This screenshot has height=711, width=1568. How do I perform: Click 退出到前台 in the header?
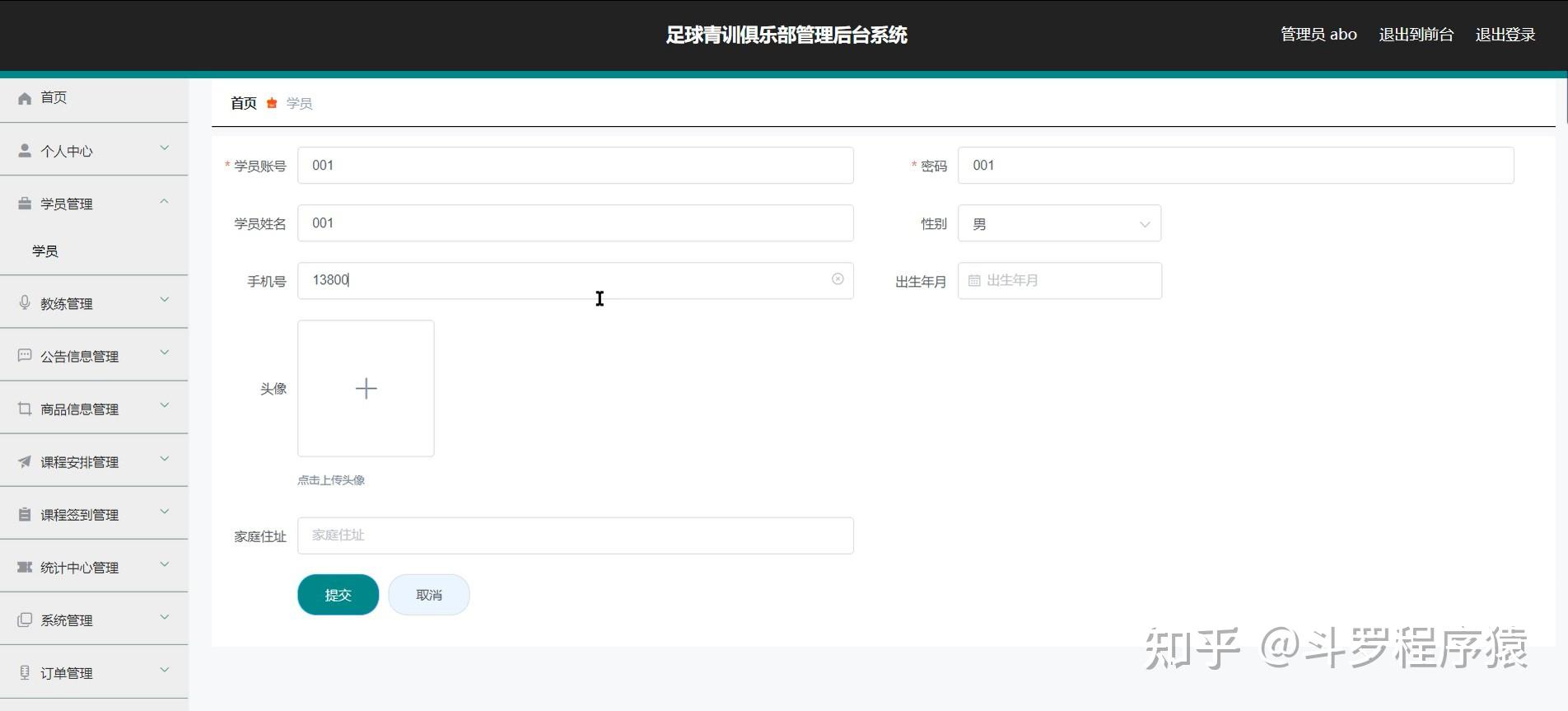[1416, 35]
